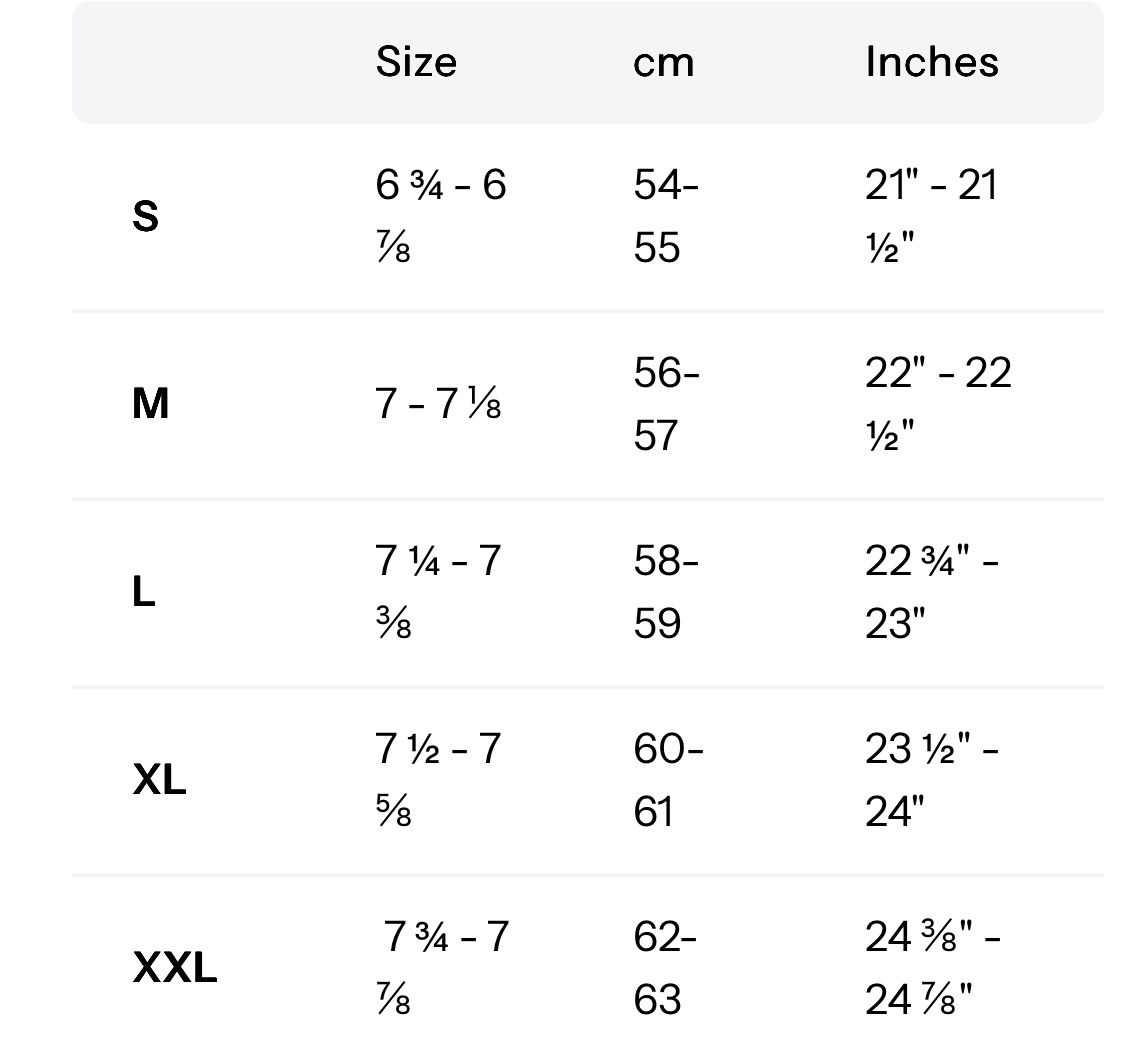The image size is (1132, 1055).
Task: Click the 22 ¾" - 23" inches cell
Action: 931,592
